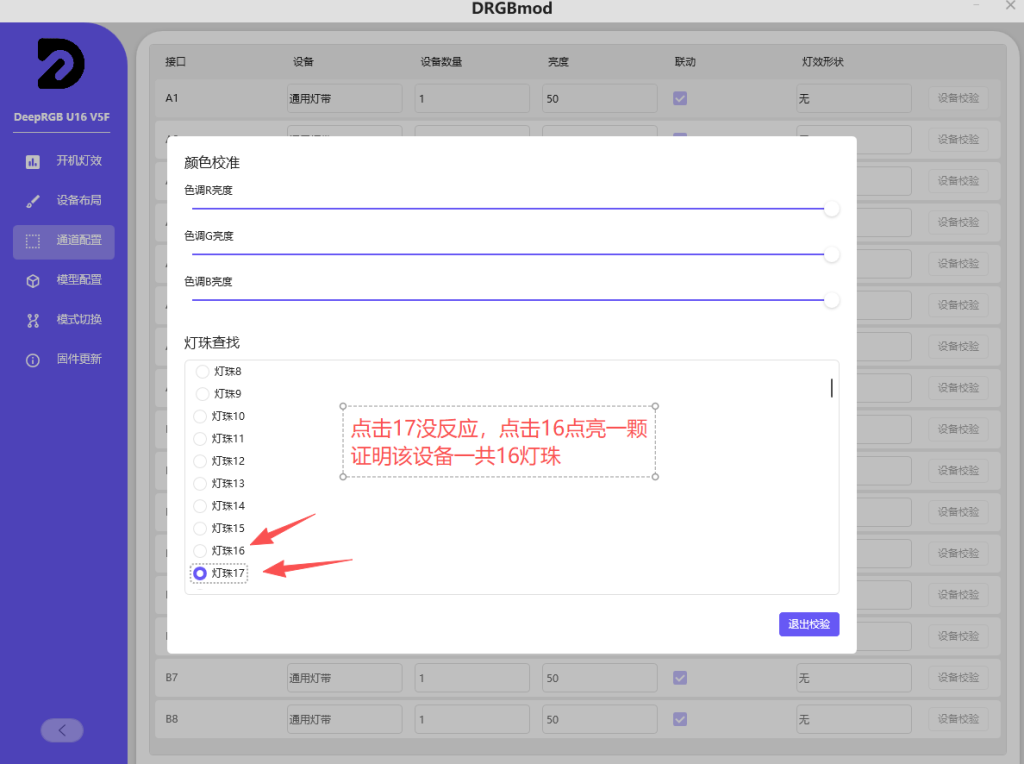This screenshot has width=1024, height=764.
Task: Click the 退出校验 button
Action: pos(809,624)
